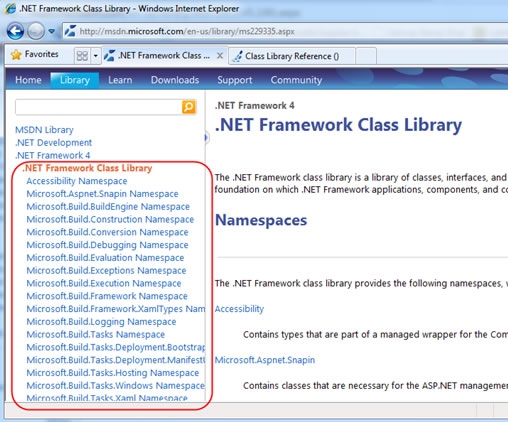508x422 pixels.
Task: Click the browser Back arrow button
Action: pos(15,31)
